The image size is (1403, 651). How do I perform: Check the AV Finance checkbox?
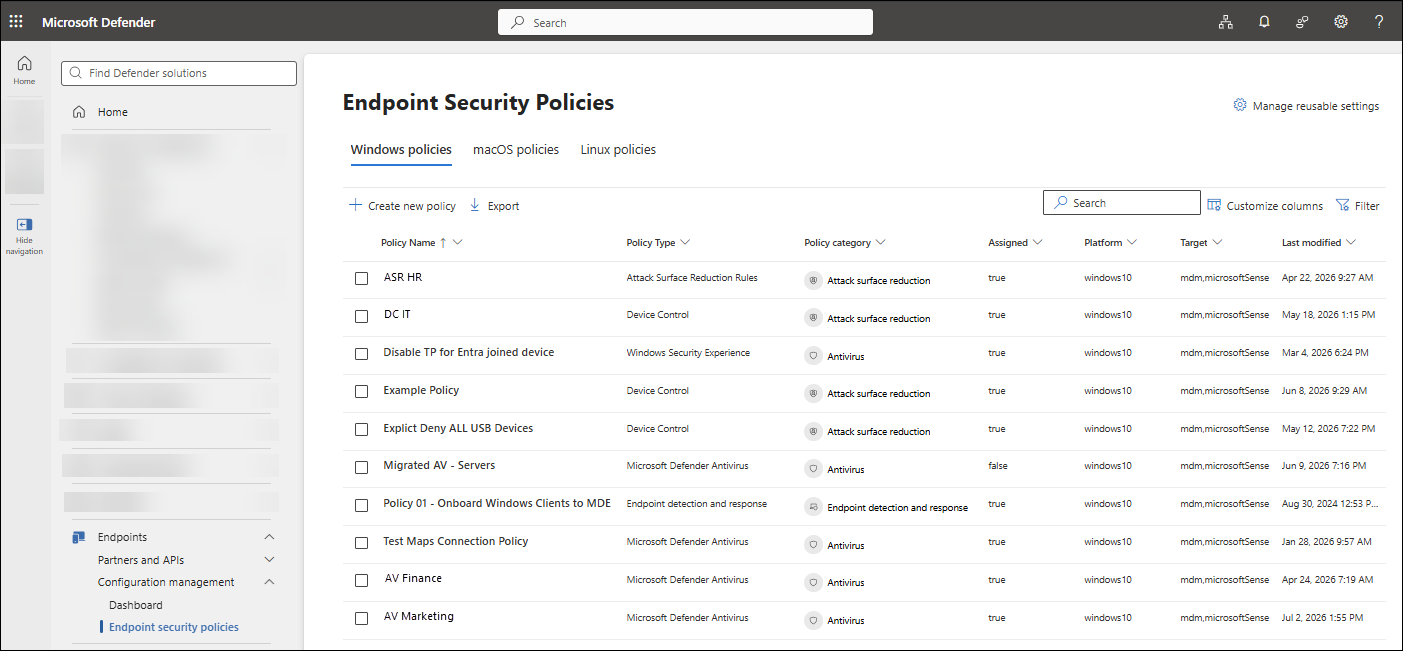(x=361, y=580)
